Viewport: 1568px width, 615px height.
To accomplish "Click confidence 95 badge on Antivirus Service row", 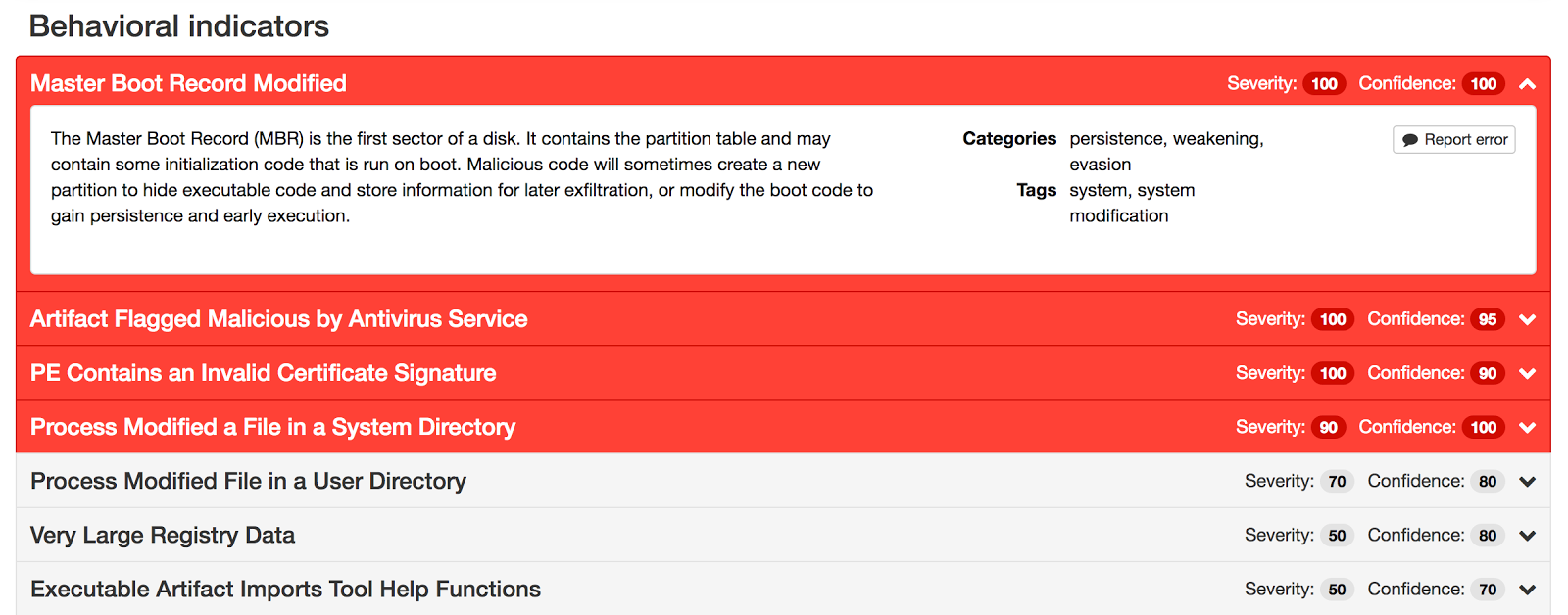I will 1487,319.
